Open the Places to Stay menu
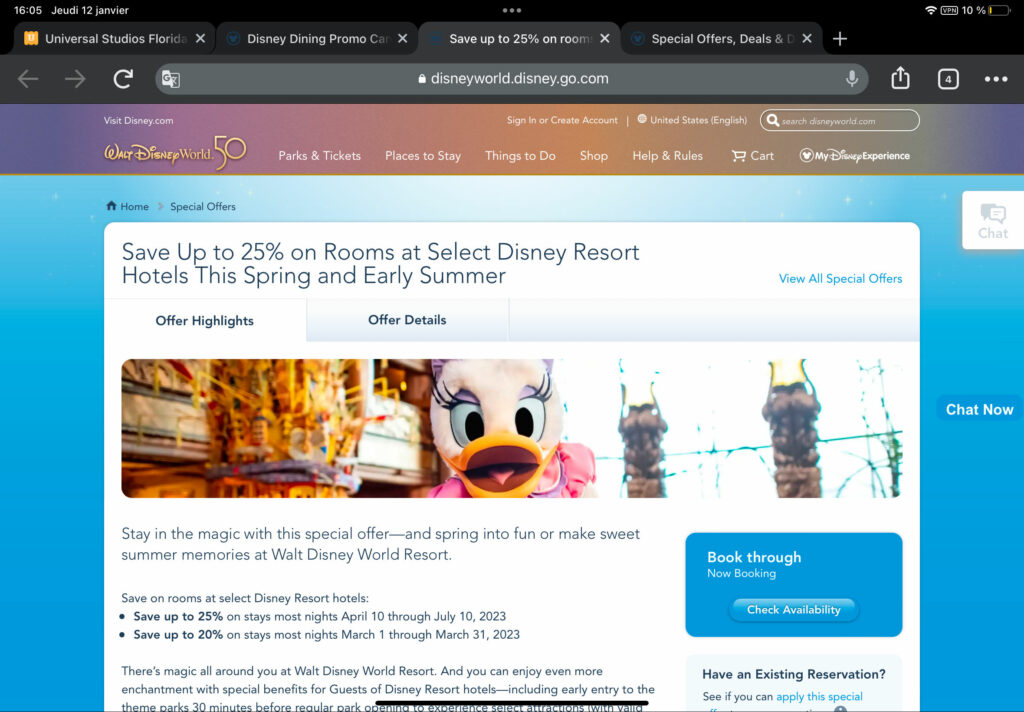The height and width of the screenshot is (712, 1024). (423, 155)
